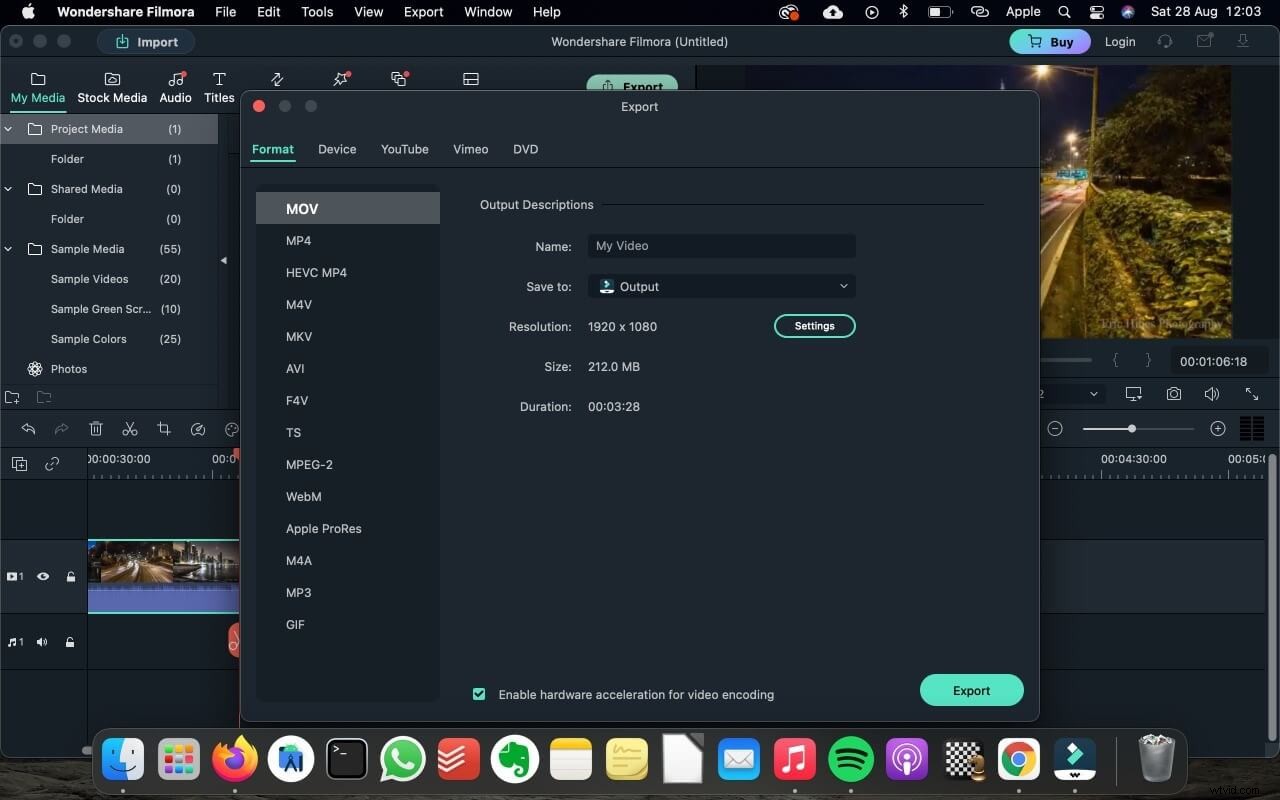Open the Titles panel icon
This screenshot has width=1280, height=800.
pyautogui.click(x=219, y=85)
